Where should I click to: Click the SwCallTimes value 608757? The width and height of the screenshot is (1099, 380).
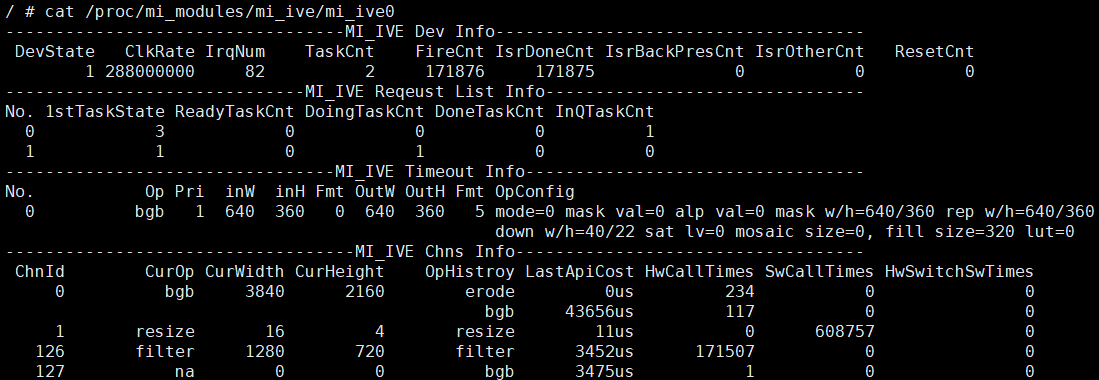tap(845, 331)
